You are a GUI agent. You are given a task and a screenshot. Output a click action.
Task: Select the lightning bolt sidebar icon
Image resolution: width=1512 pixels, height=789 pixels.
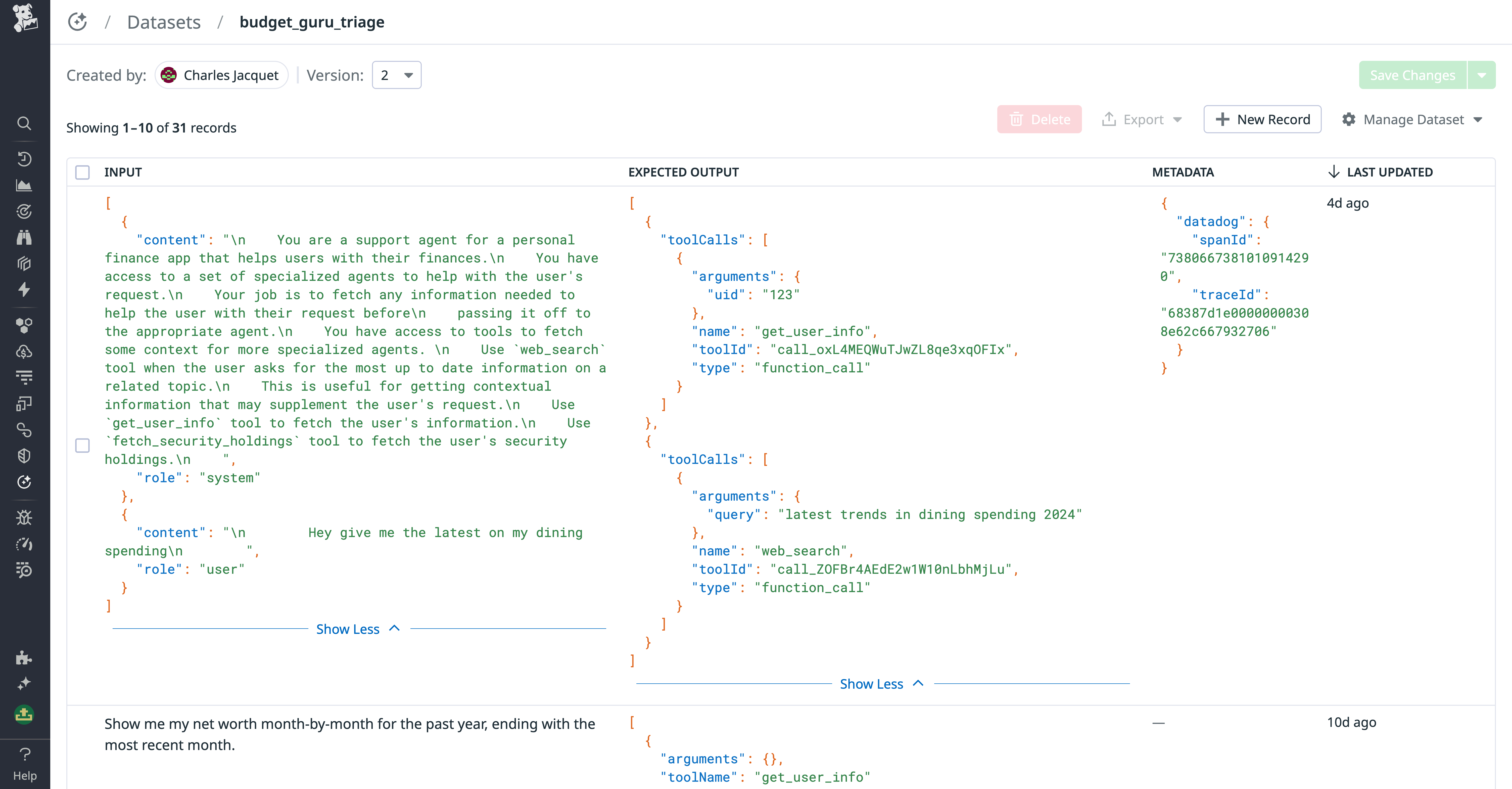pos(24,289)
